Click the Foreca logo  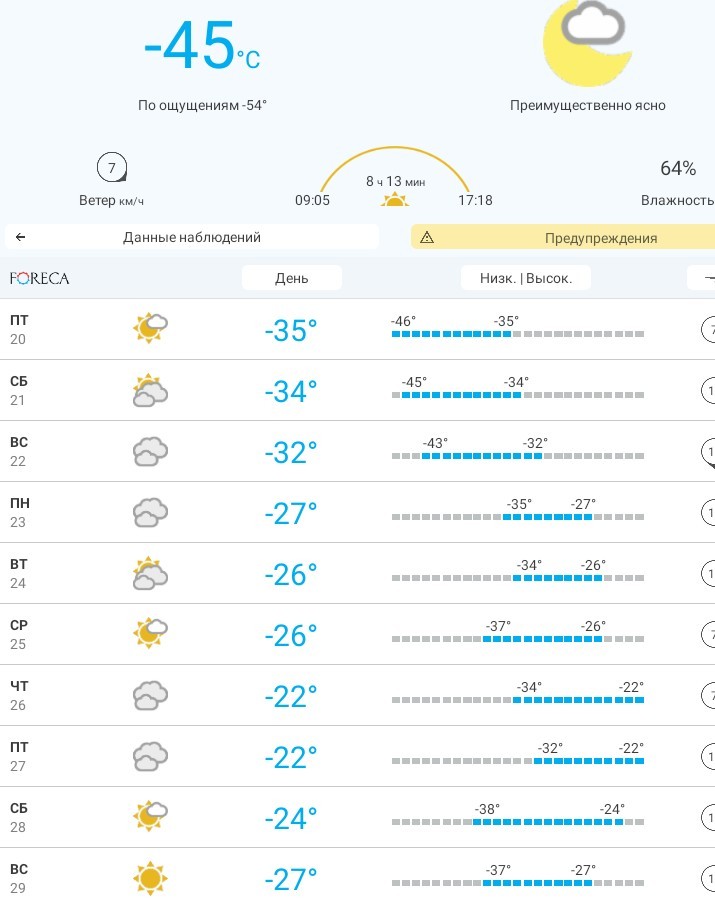(x=40, y=278)
